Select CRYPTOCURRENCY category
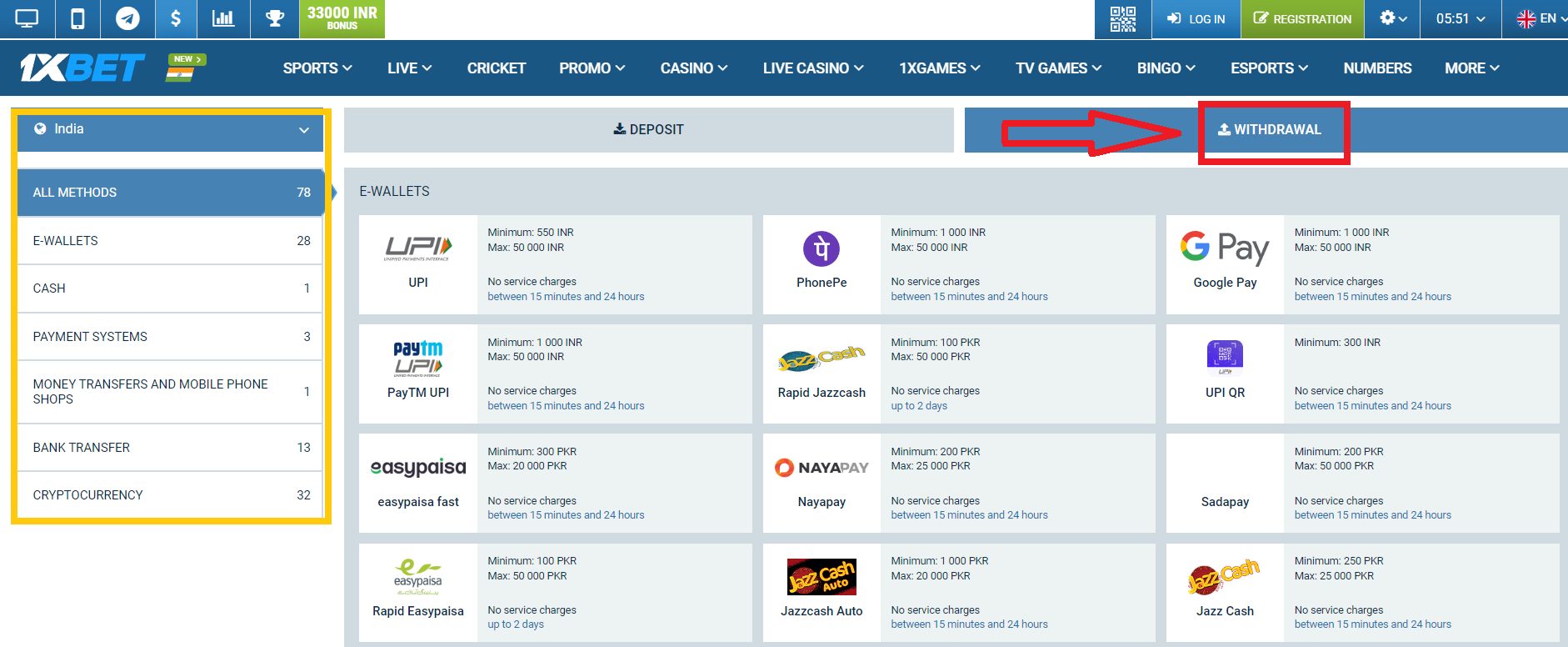 point(170,495)
